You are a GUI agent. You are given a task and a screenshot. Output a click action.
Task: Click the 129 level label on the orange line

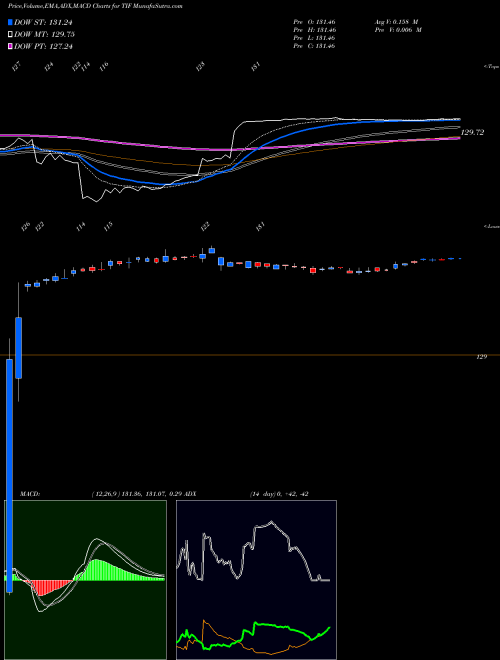(x=481, y=357)
